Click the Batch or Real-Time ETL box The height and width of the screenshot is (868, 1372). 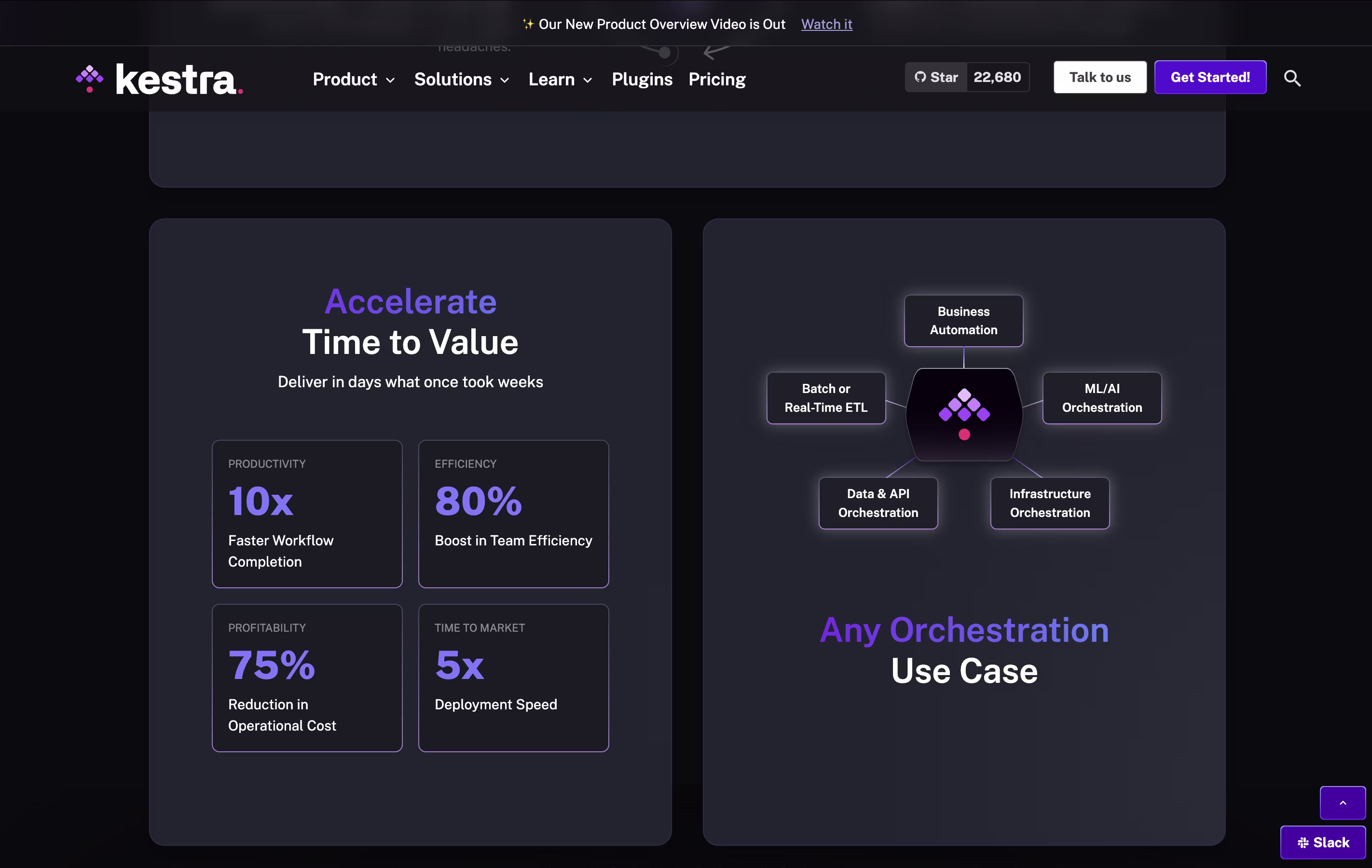pyautogui.click(x=825, y=397)
